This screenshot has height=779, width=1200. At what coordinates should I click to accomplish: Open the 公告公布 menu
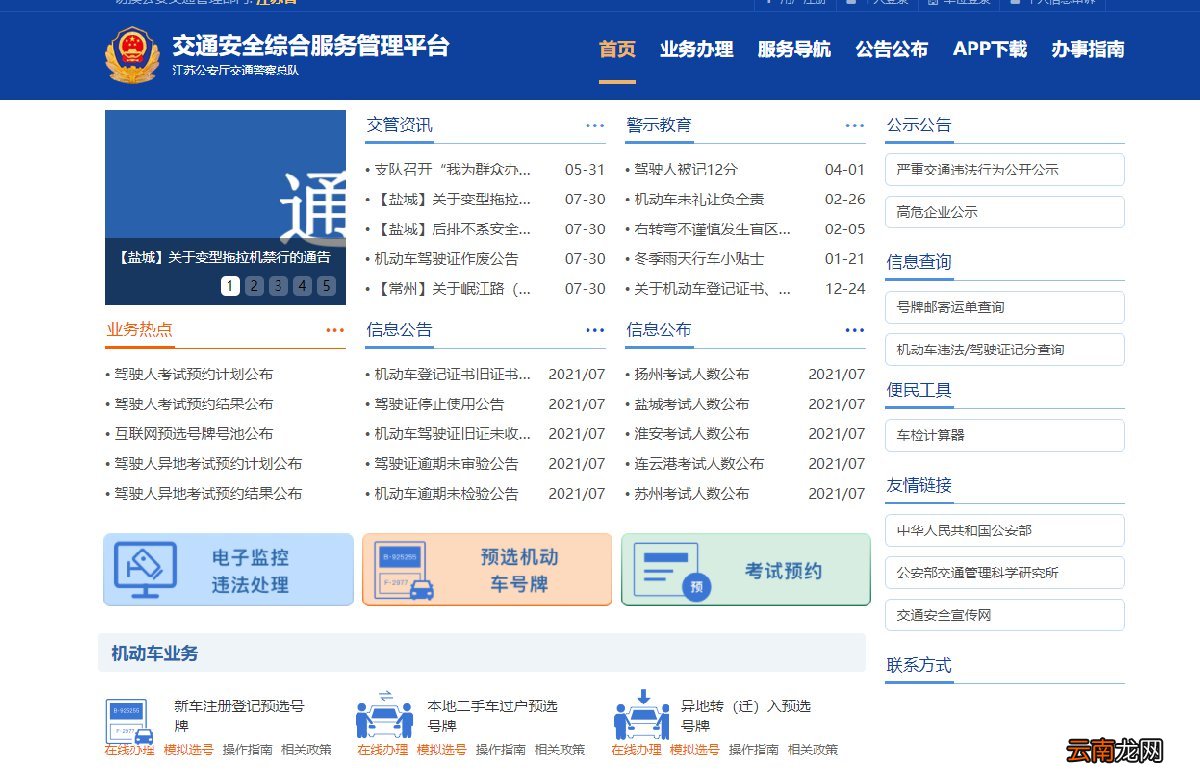892,49
